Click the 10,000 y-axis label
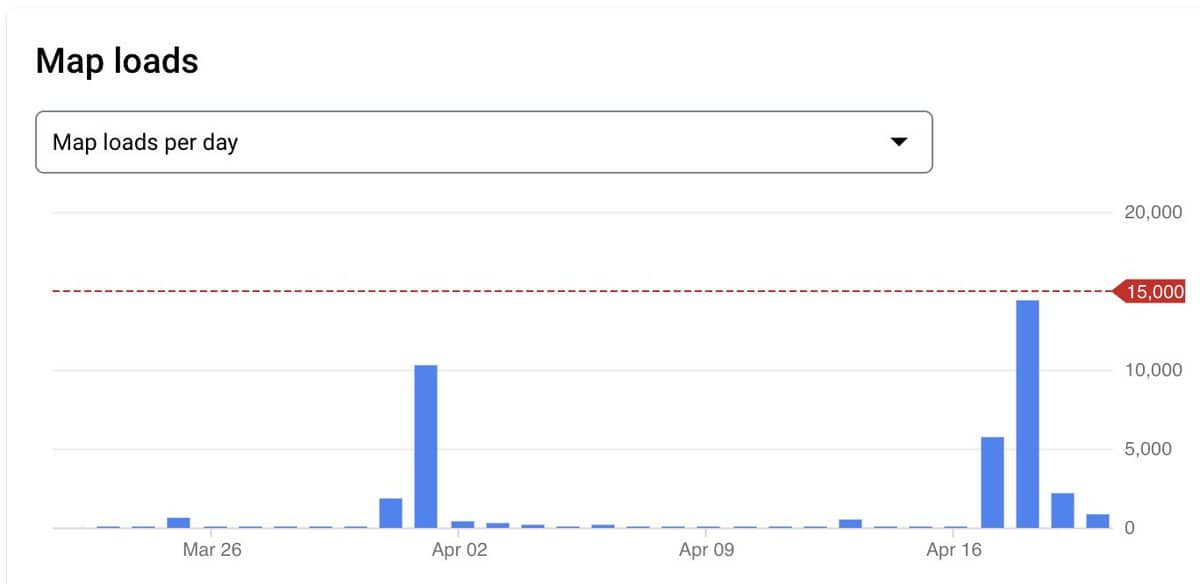This screenshot has height=584, width=1200. (x=1153, y=370)
